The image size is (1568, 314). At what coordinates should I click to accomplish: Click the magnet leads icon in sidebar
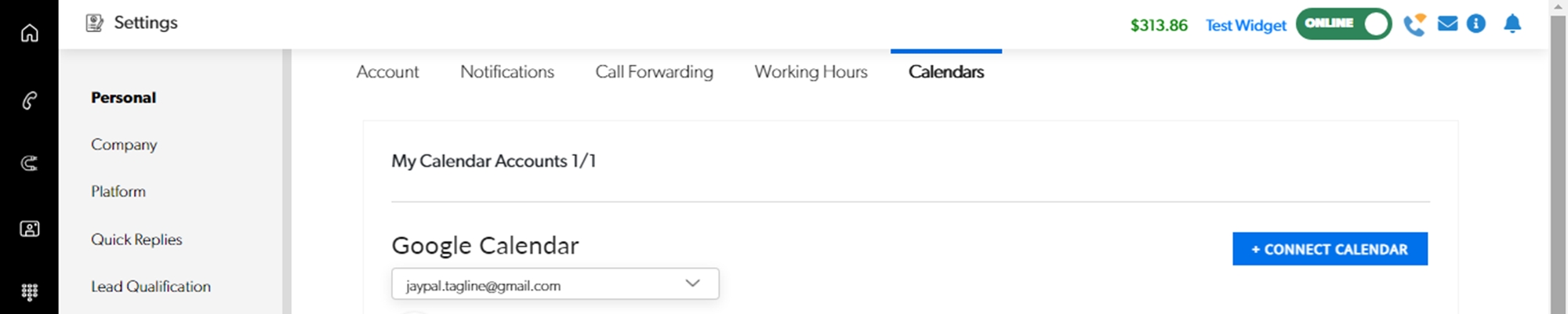pos(29,163)
